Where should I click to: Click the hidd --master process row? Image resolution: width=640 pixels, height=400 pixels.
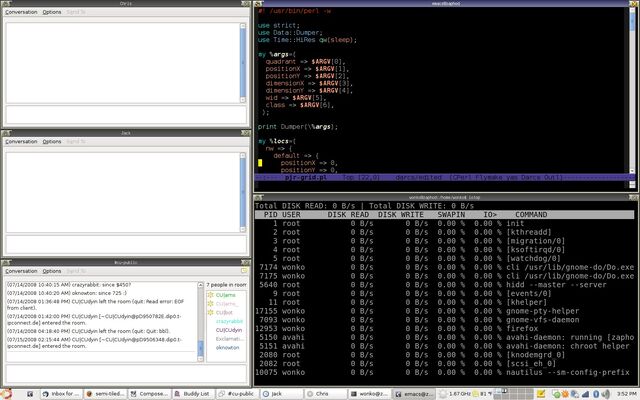pyautogui.click(x=444, y=285)
